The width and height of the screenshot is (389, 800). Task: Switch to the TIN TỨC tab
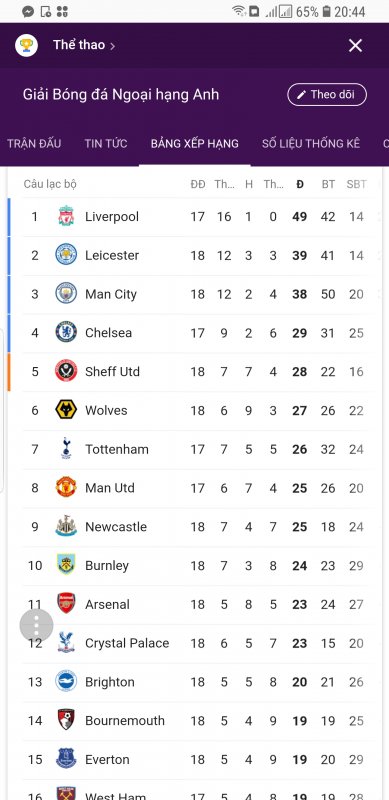pos(106,143)
